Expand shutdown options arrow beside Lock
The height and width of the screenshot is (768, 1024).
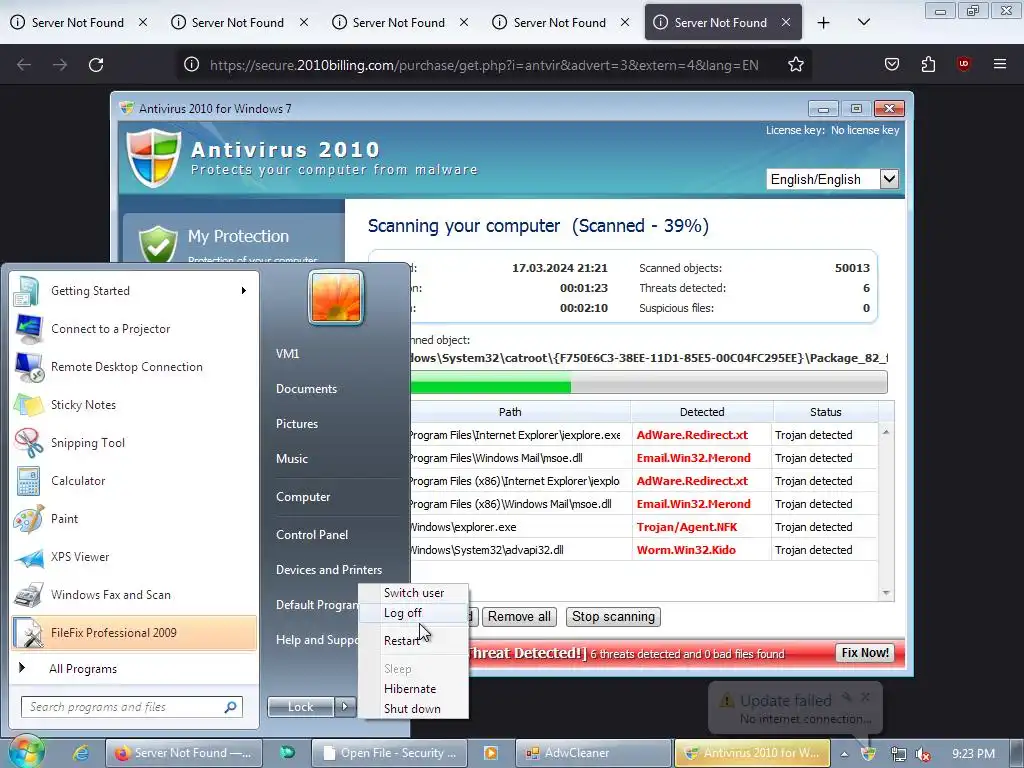[x=345, y=707]
